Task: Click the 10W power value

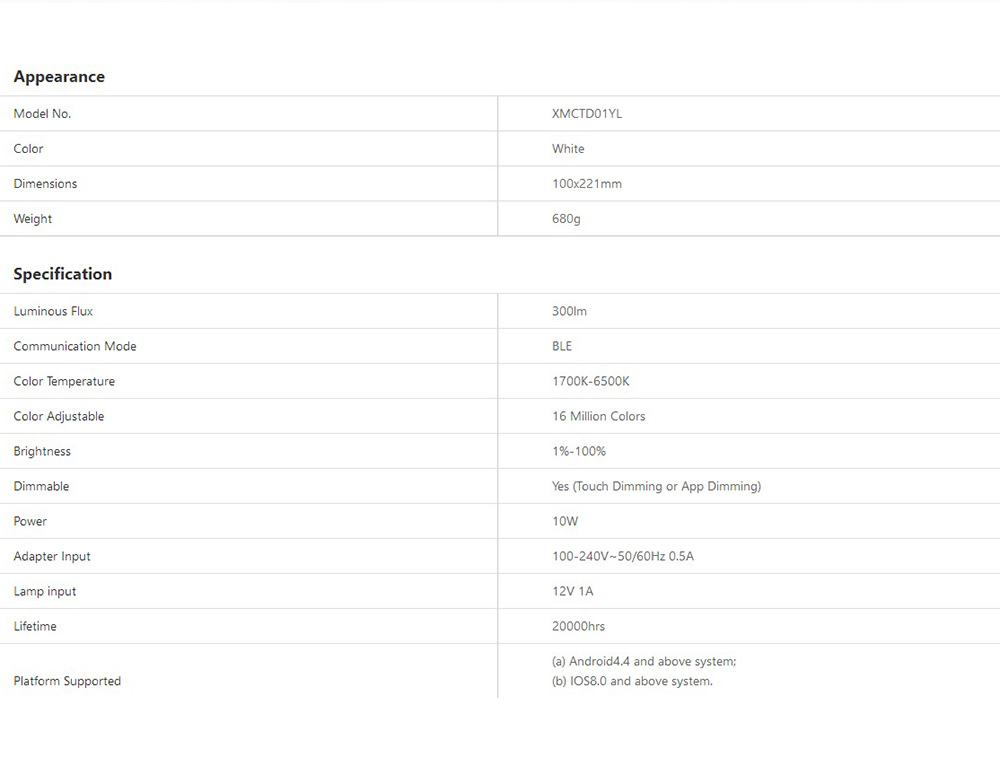Action: (x=565, y=521)
